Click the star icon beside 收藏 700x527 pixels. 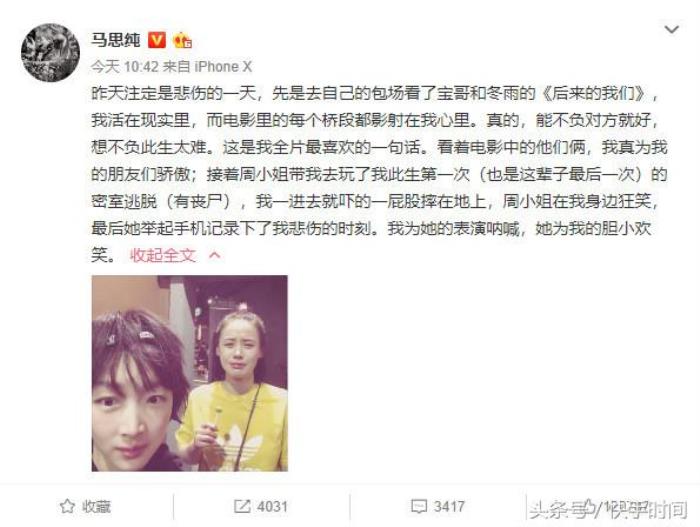click(67, 506)
